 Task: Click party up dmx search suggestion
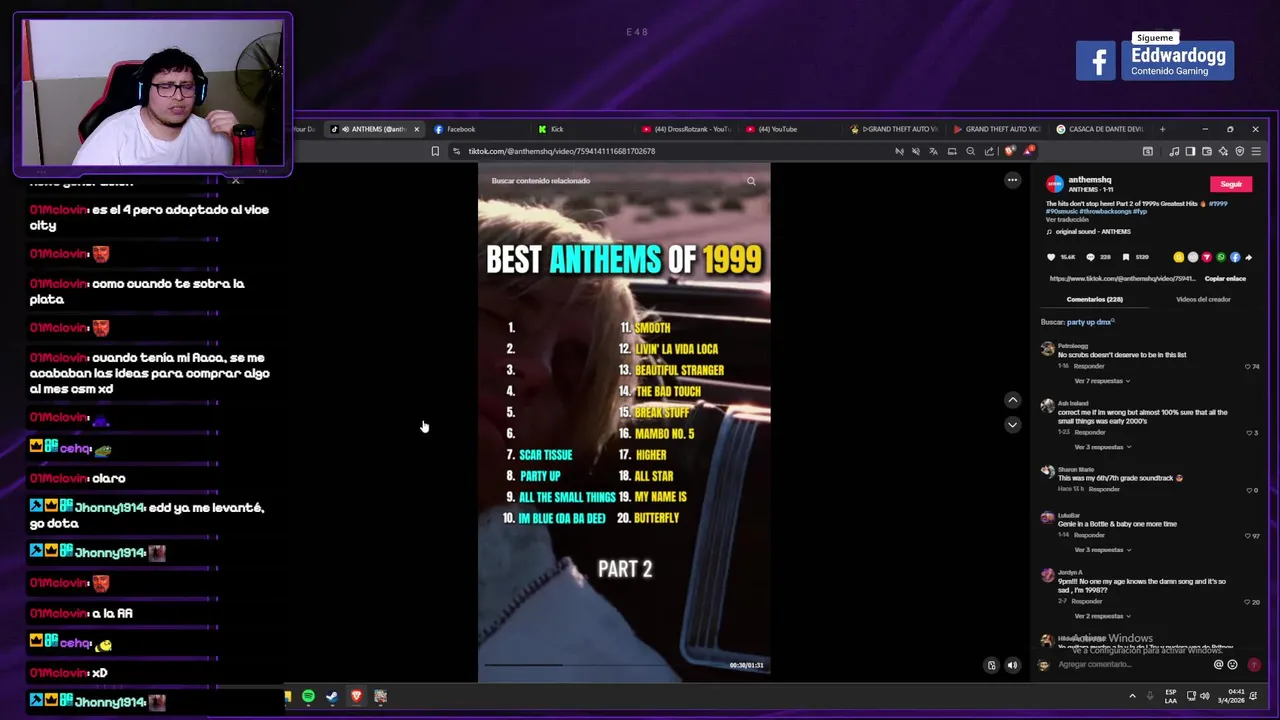point(1089,322)
